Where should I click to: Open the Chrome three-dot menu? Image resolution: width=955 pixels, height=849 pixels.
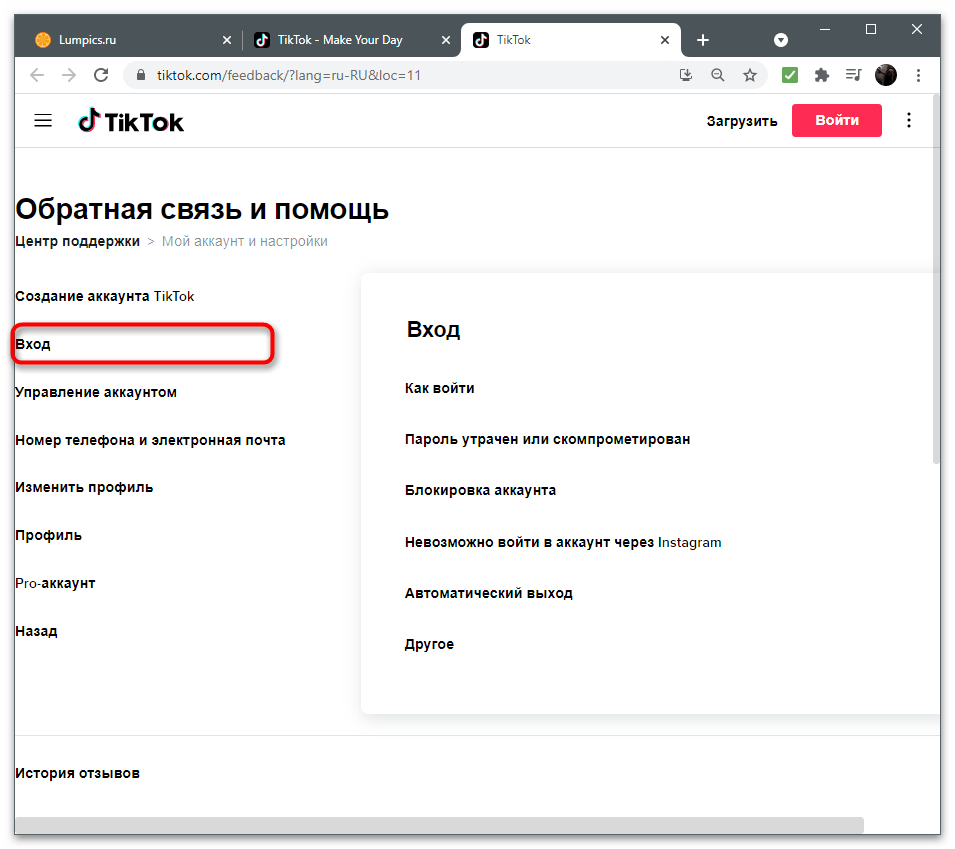(x=918, y=75)
